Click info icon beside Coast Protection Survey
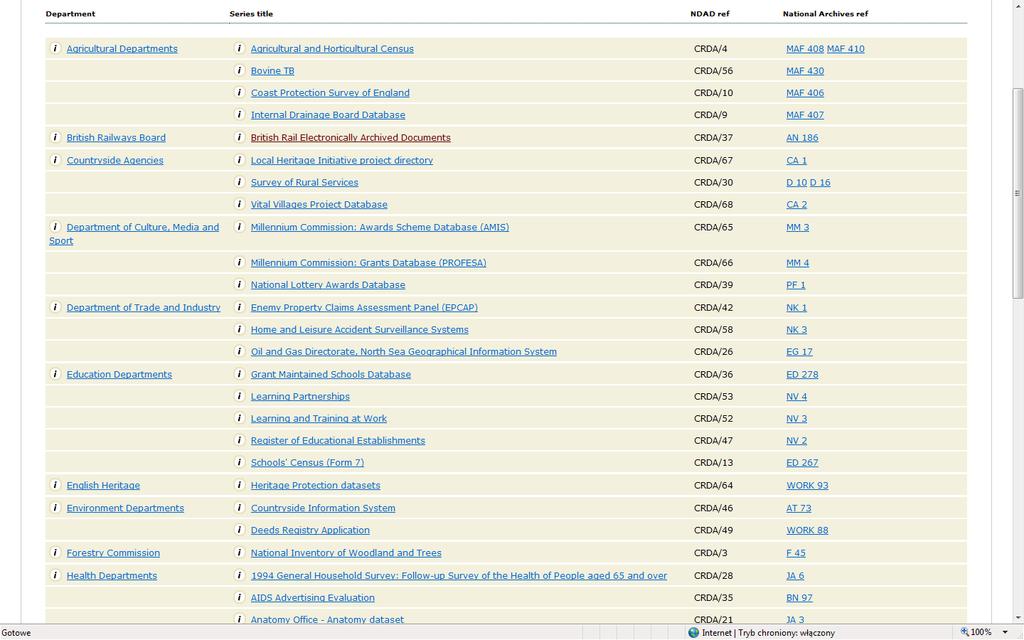The height and width of the screenshot is (640, 1024). [240, 93]
